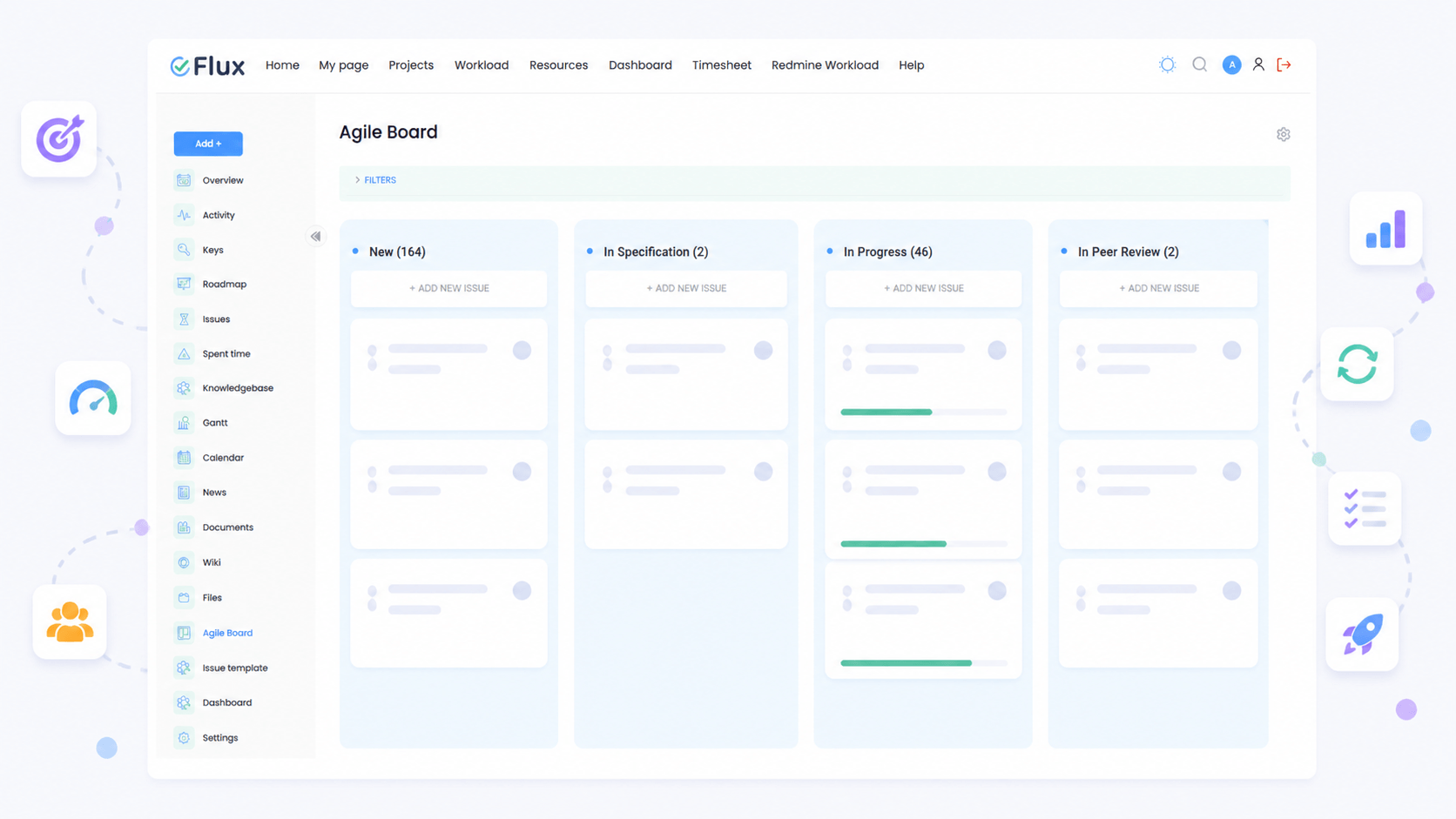The width and height of the screenshot is (1456, 819).
Task: Click the News sidebar icon
Action: [184, 493]
